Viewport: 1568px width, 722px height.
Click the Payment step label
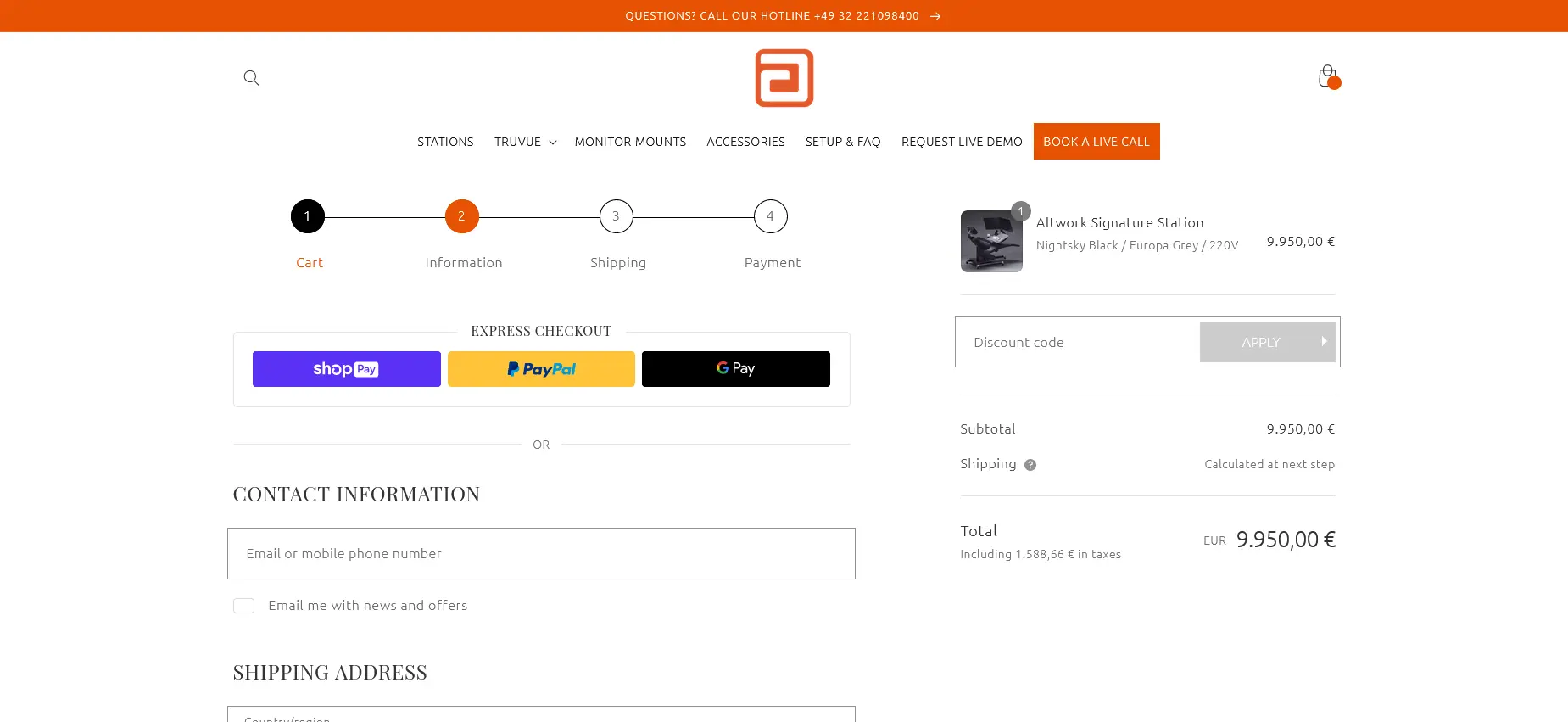tap(773, 263)
